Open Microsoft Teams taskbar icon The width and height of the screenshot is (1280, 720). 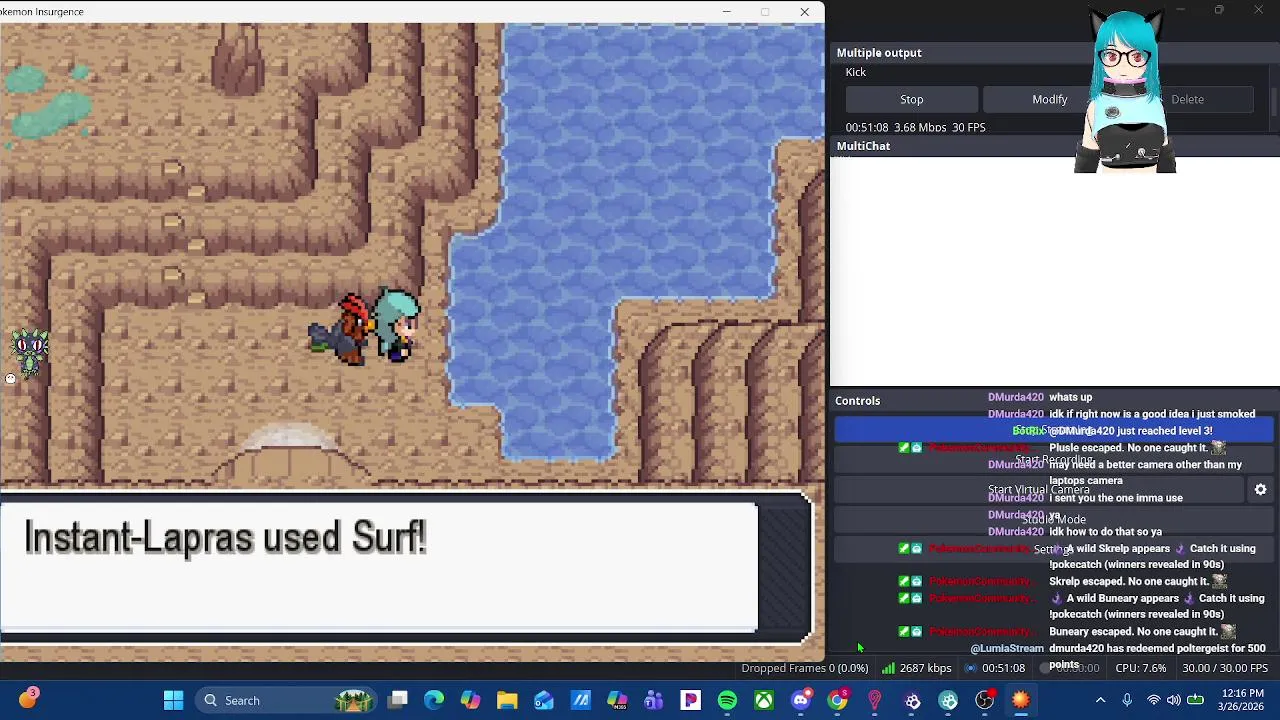tap(654, 700)
